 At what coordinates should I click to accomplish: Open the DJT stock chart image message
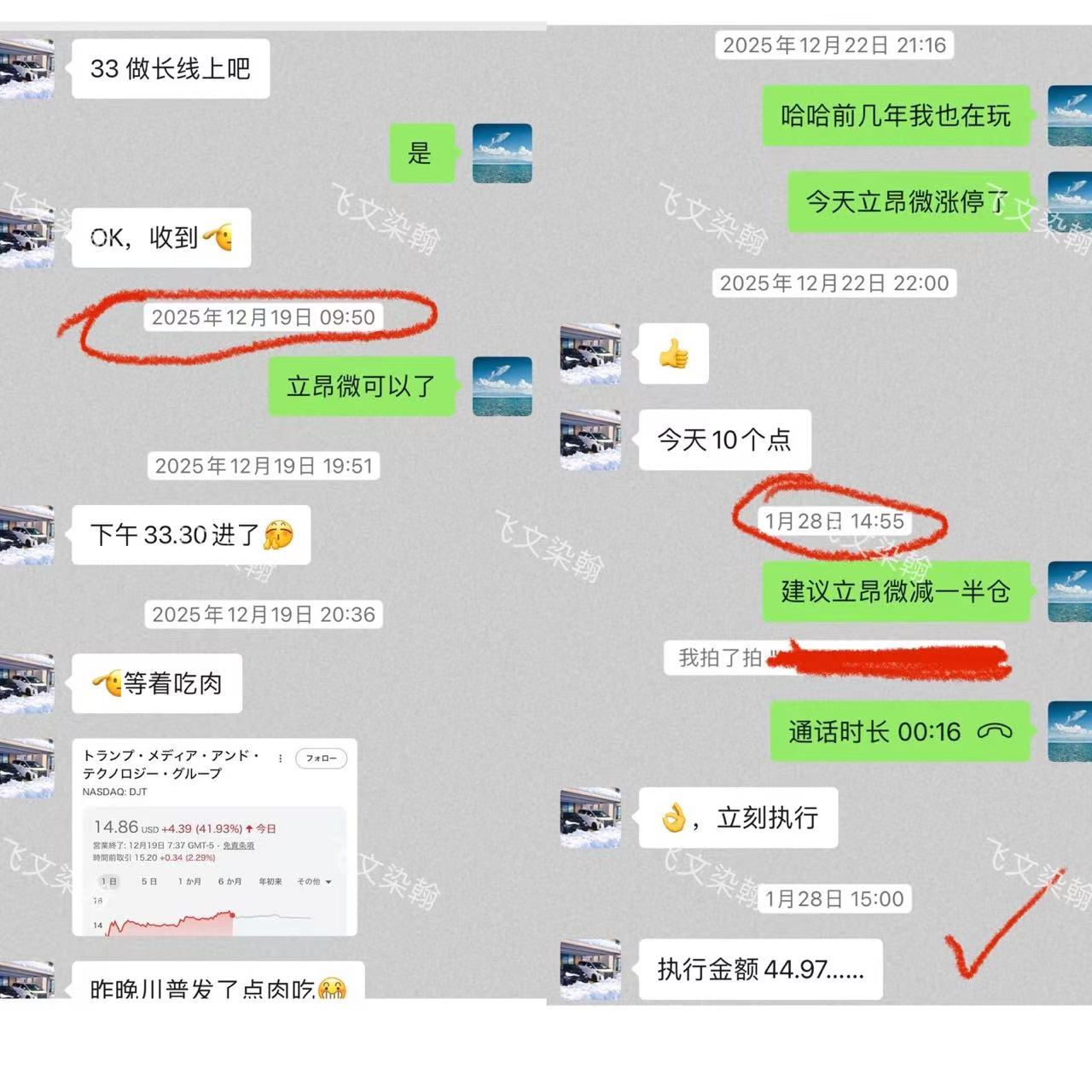click(214, 837)
